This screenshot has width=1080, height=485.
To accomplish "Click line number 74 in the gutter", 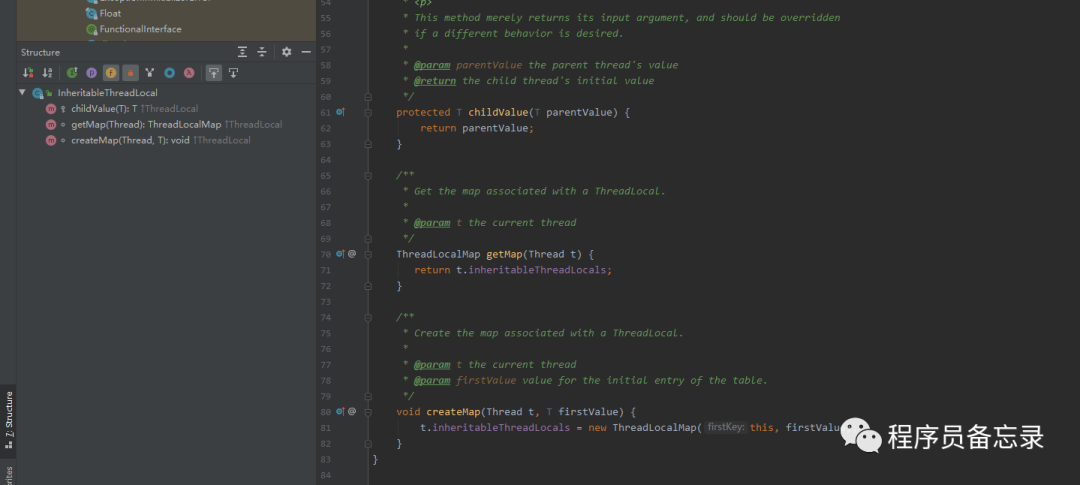I will (x=326, y=317).
